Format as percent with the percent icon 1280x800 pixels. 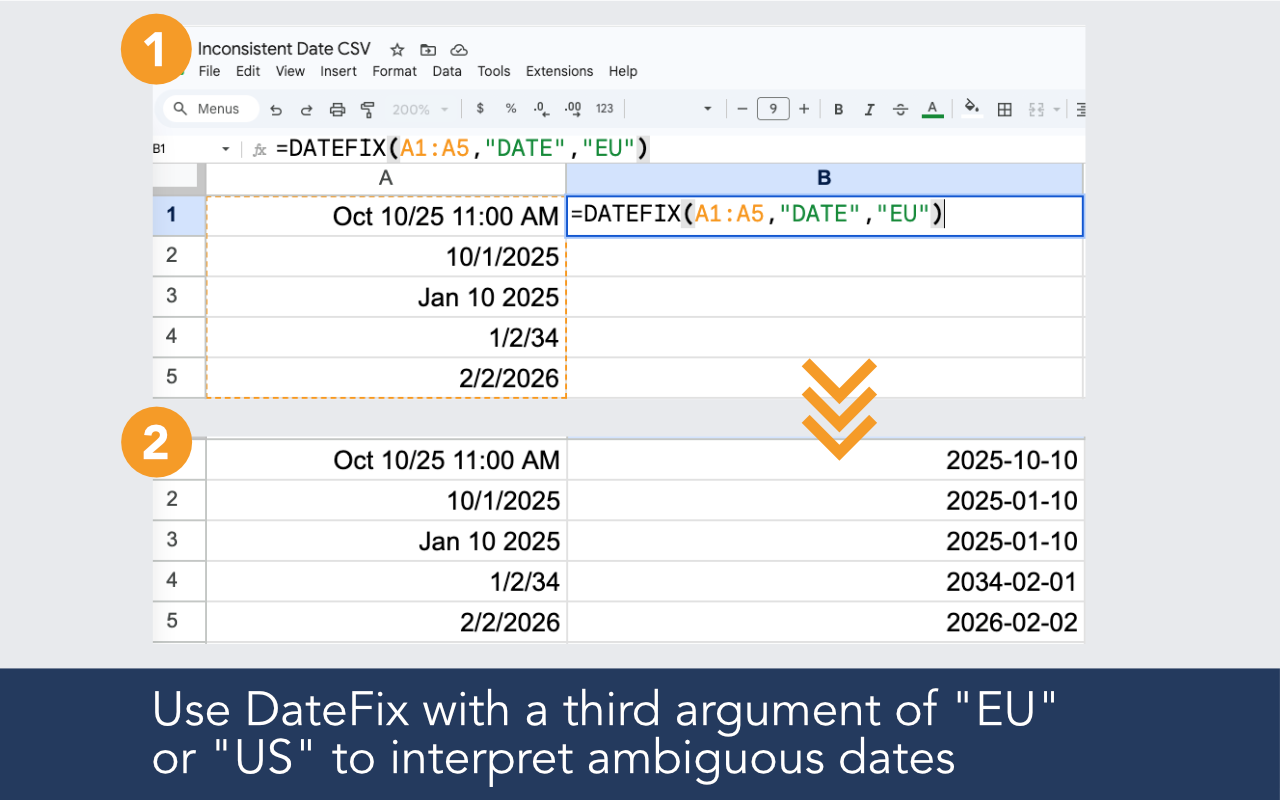(x=510, y=108)
